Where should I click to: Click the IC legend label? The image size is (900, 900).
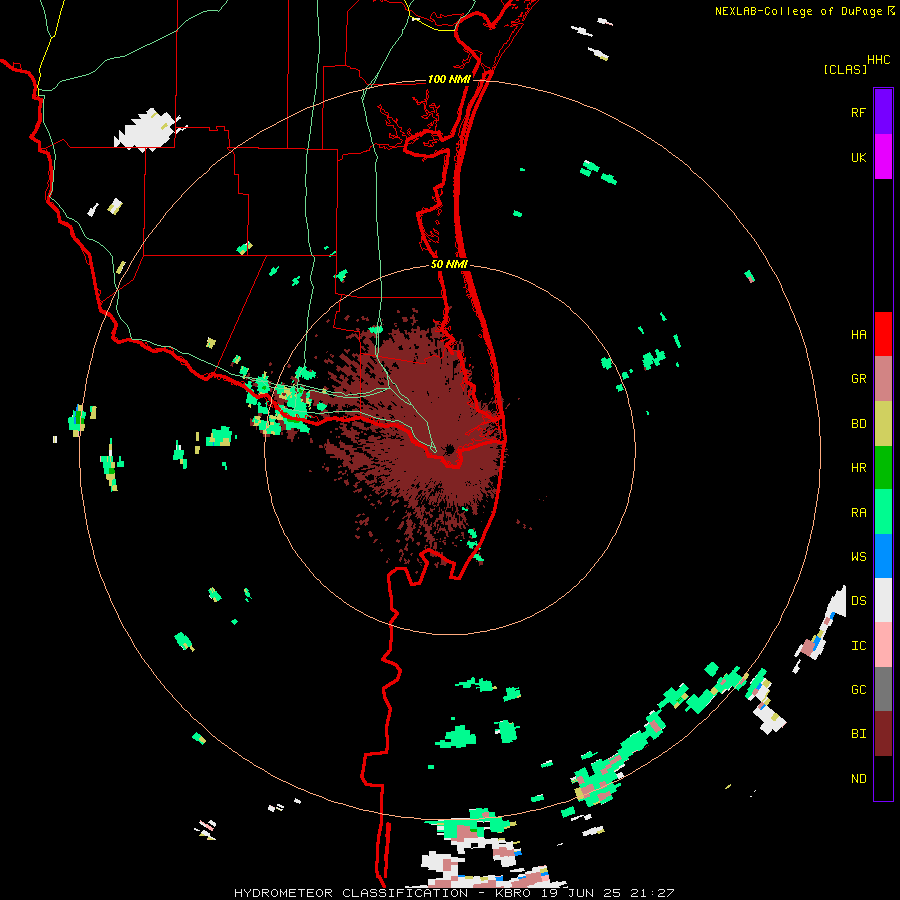click(858, 646)
